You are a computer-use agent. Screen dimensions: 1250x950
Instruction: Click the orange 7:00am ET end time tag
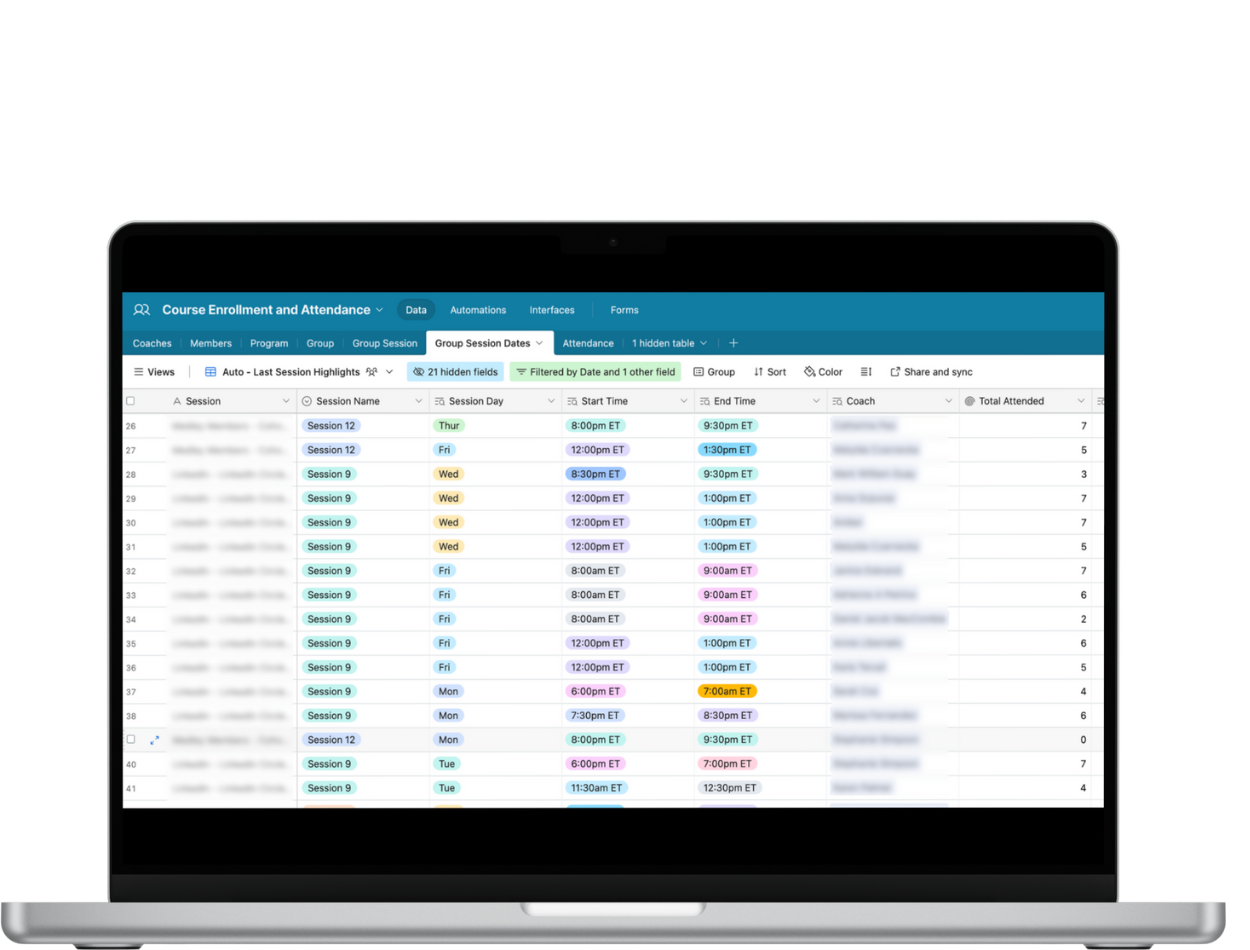pyautogui.click(x=727, y=691)
